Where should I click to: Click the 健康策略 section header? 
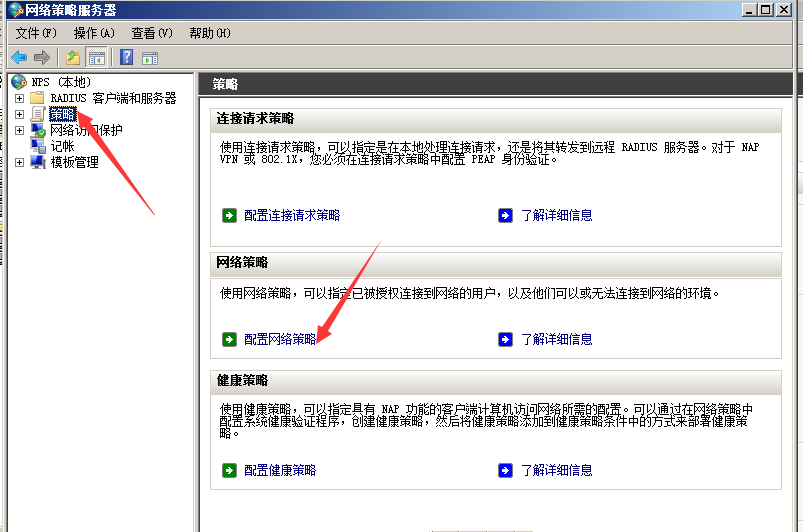(496, 381)
